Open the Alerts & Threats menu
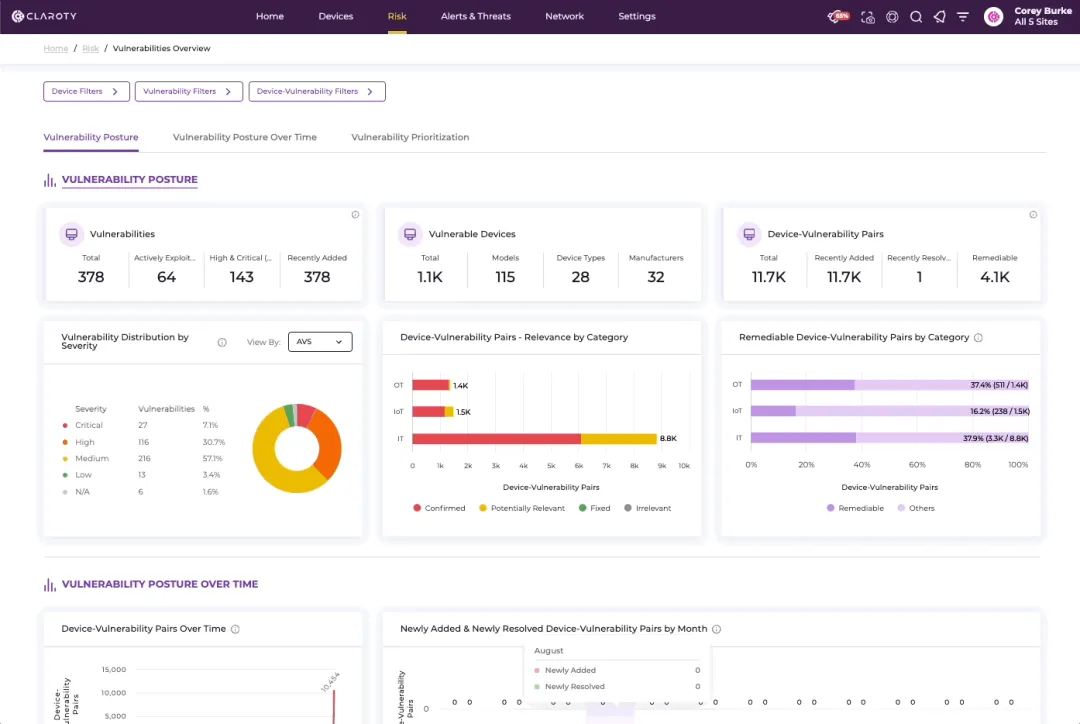This screenshot has height=724, width=1080. coord(476,17)
